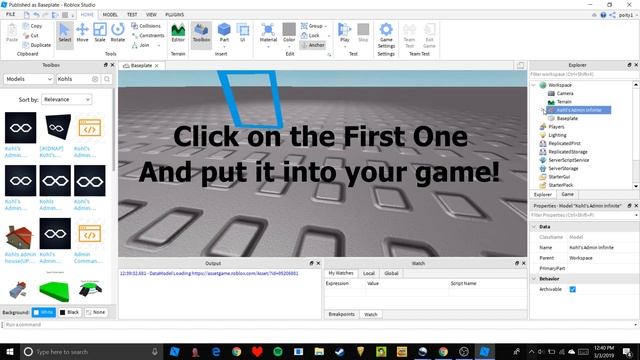Open the Models category dropdown in Toolbox
Image resolution: width=640 pixels, height=360 pixels.
(29, 79)
